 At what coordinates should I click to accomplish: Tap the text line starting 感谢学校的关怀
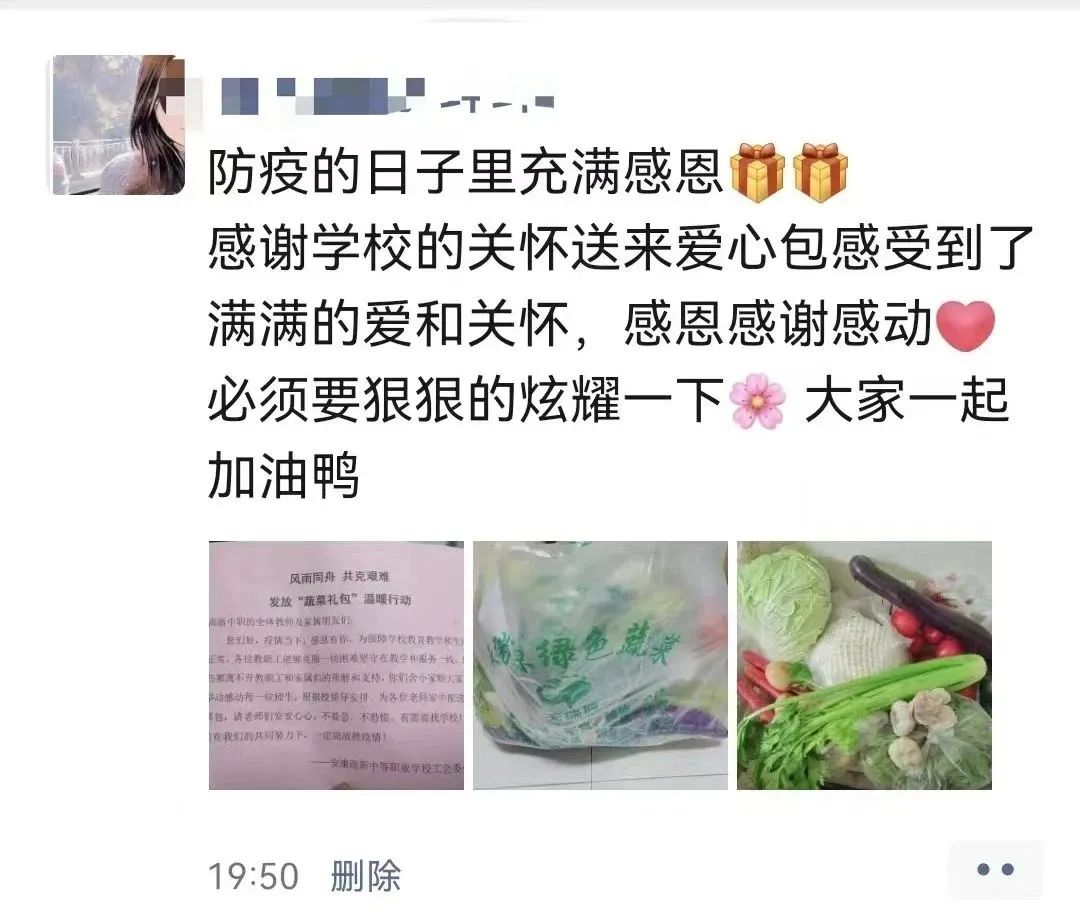621,248
